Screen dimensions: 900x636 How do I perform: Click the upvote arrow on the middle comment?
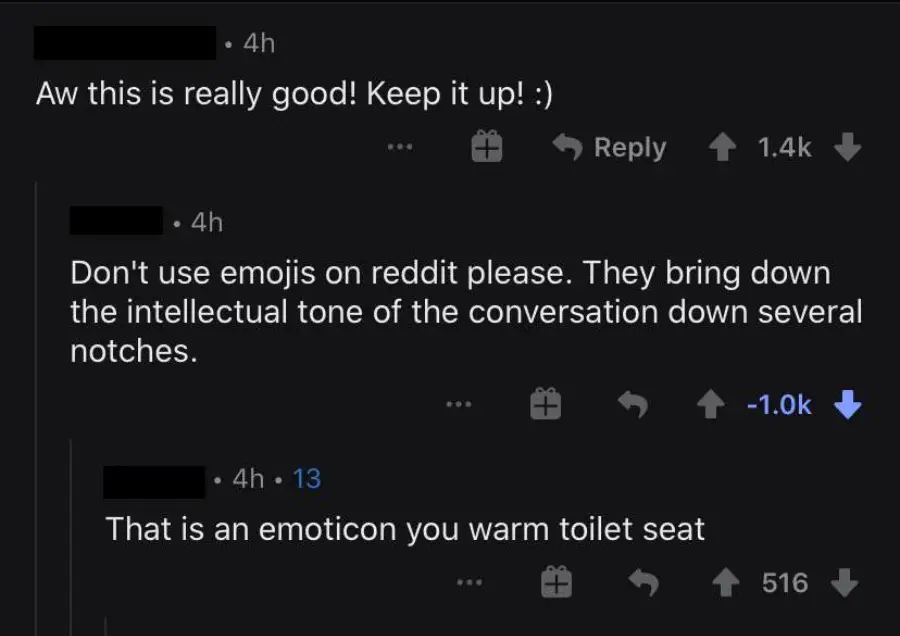pyautogui.click(x=713, y=404)
